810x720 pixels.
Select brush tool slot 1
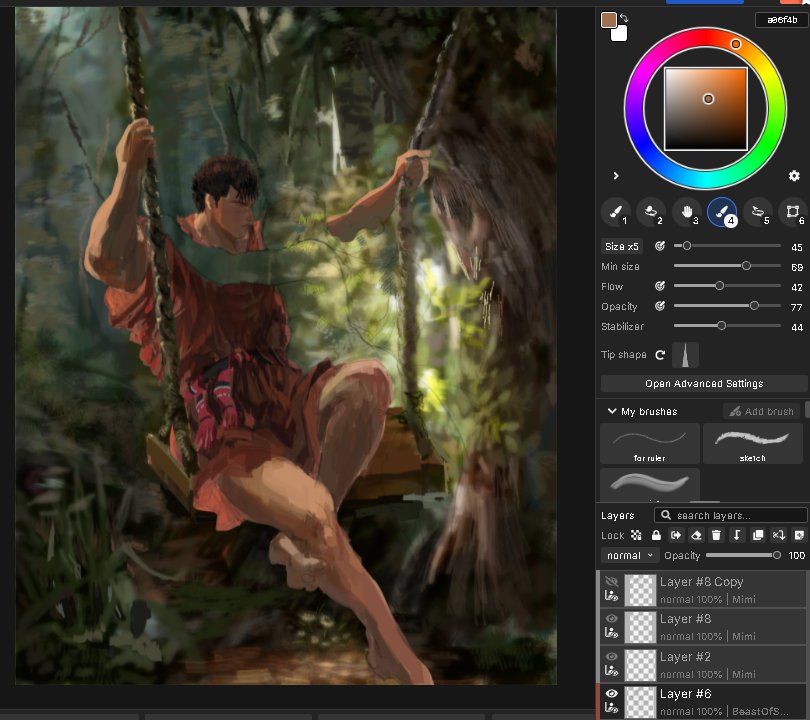coord(616,212)
